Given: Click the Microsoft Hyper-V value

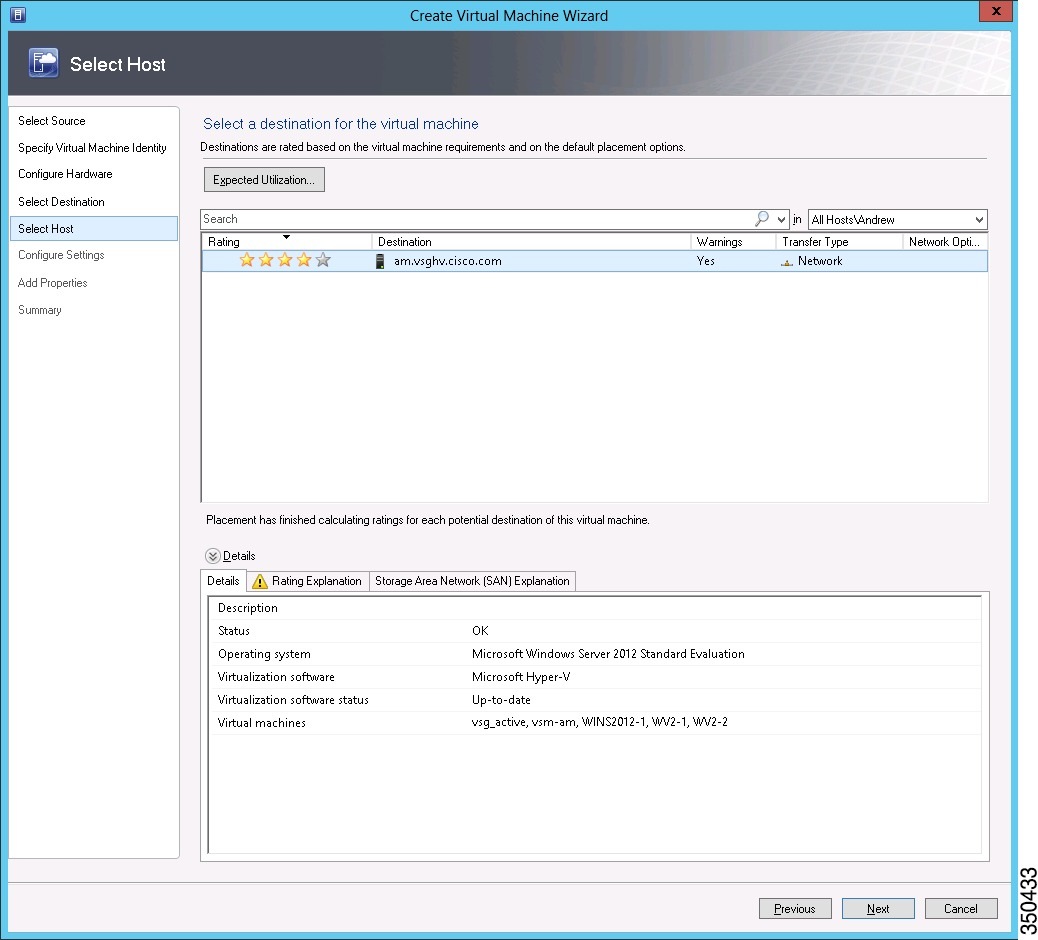Looking at the screenshot, I should point(521,677).
